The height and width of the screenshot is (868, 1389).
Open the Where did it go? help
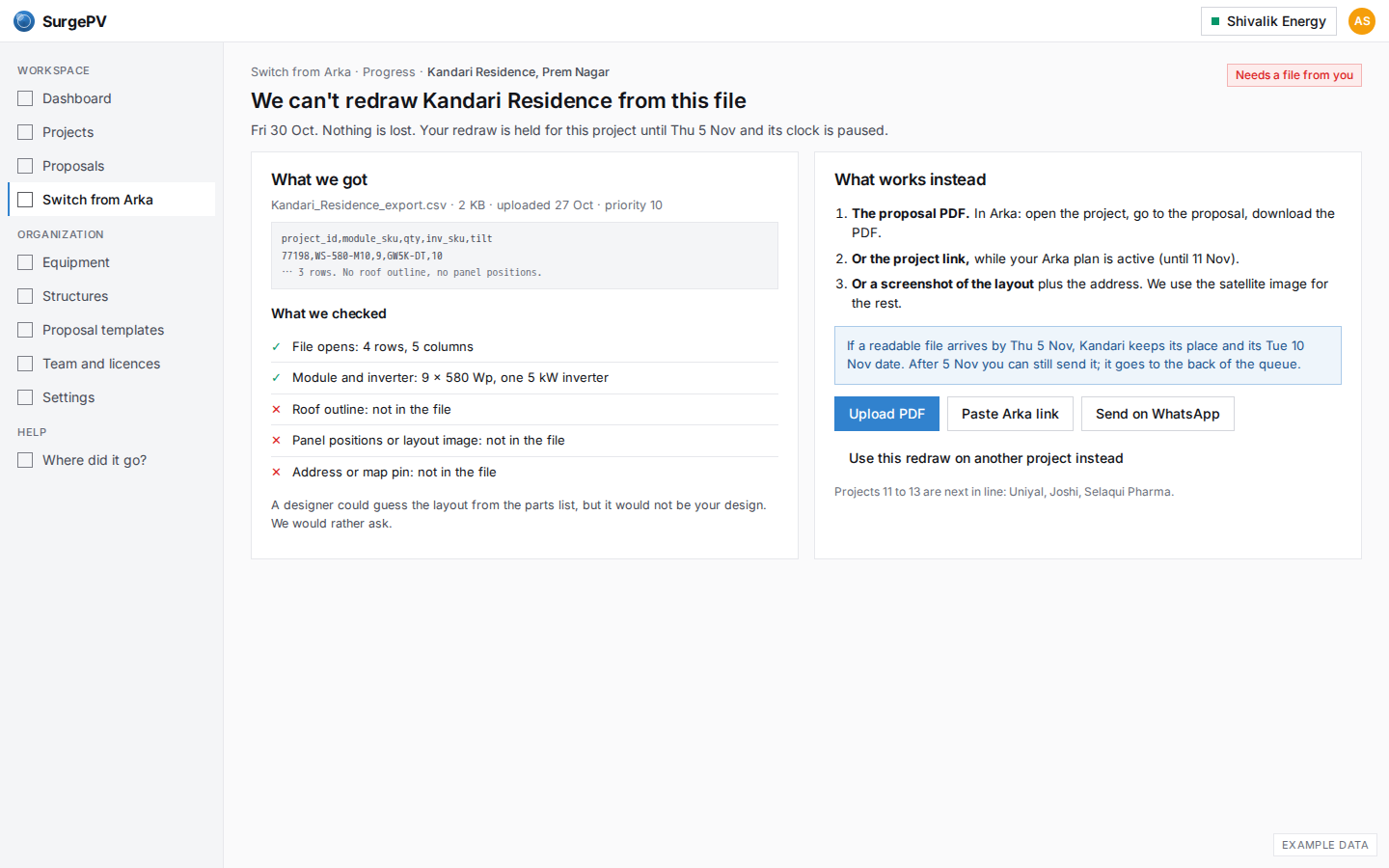click(111, 460)
